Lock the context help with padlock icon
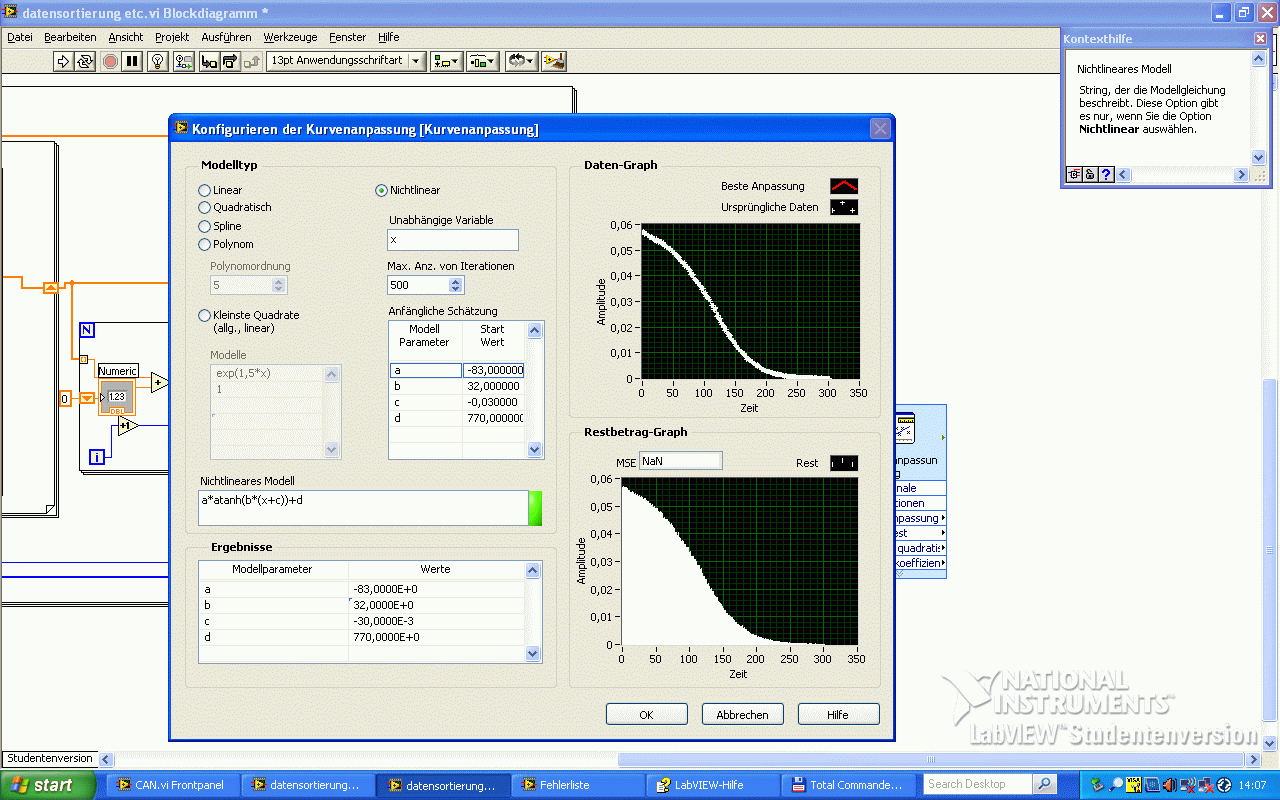The height and width of the screenshot is (800, 1280). (1090, 174)
